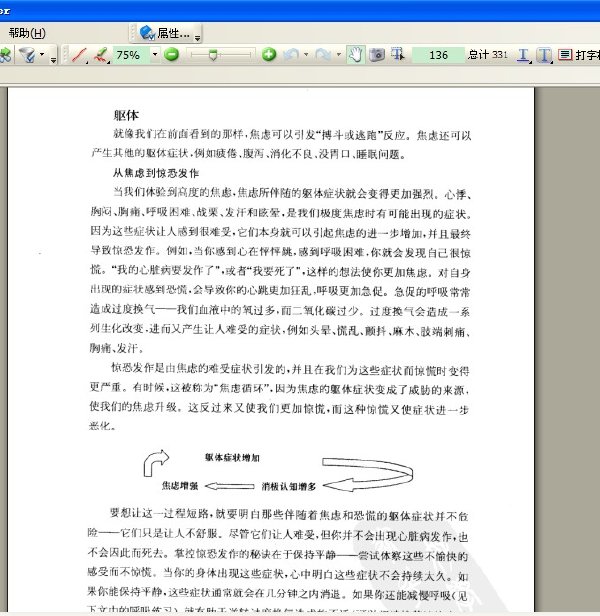Click the funnel filter icon
Image resolution: width=600 pixels, height=616 pixels.
tap(28, 55)
